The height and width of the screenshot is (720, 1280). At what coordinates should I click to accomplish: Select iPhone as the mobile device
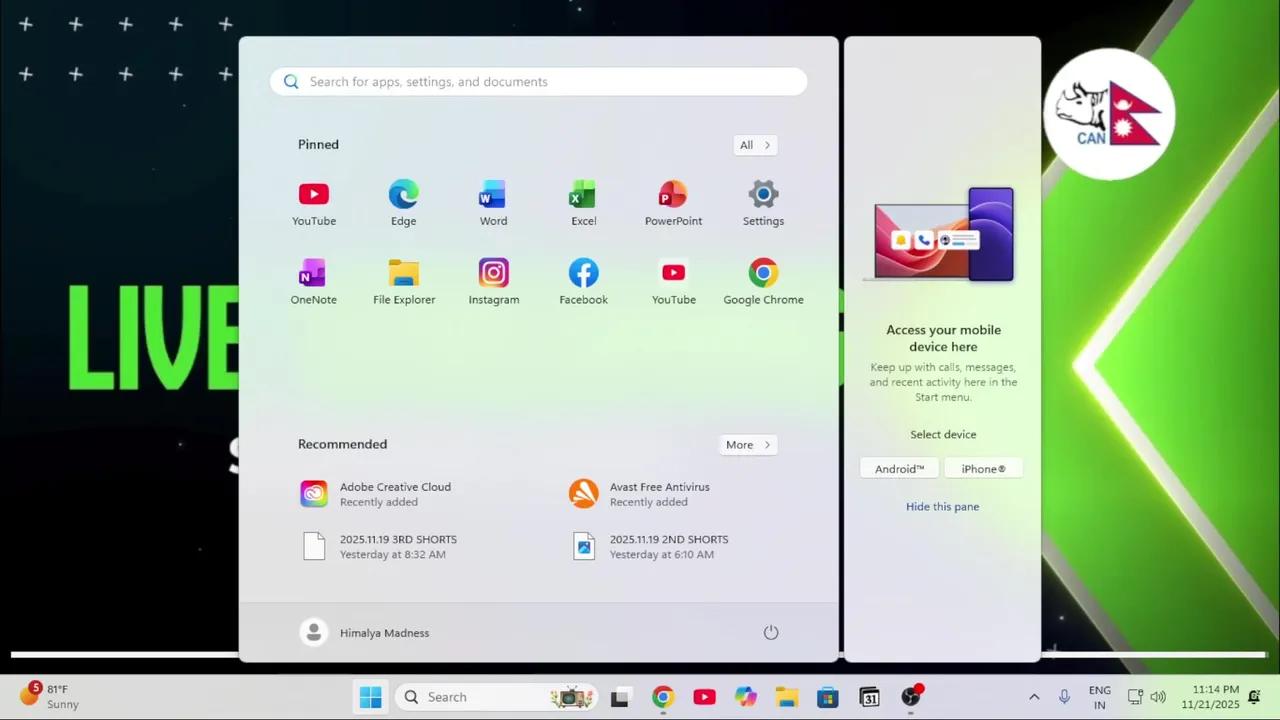(983, 469)
